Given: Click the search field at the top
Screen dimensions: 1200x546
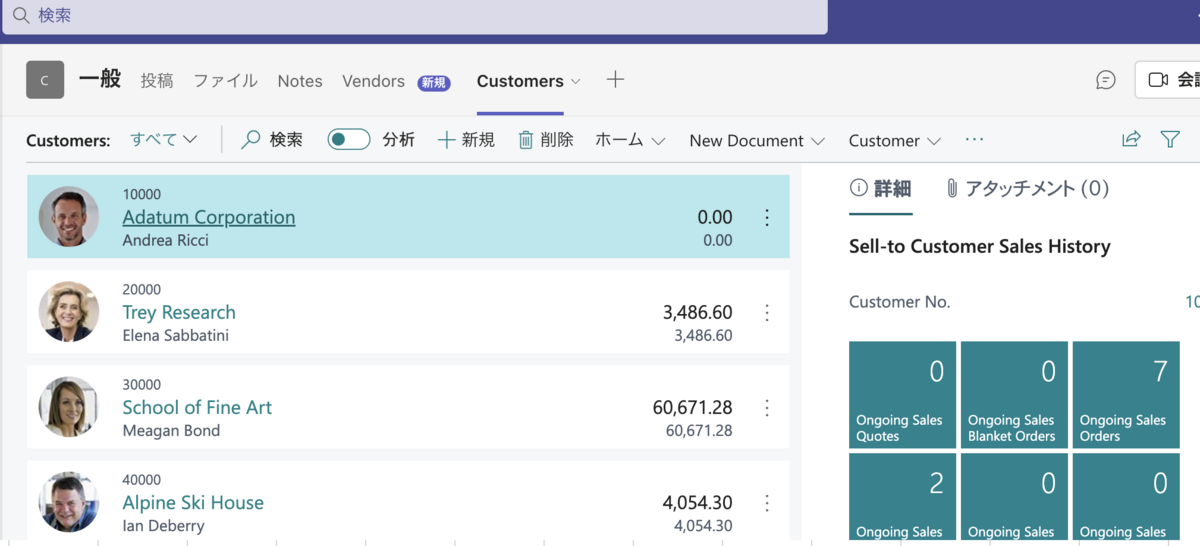Looking at the screenshot, I should pyautogui.click(x=414, y=16).
